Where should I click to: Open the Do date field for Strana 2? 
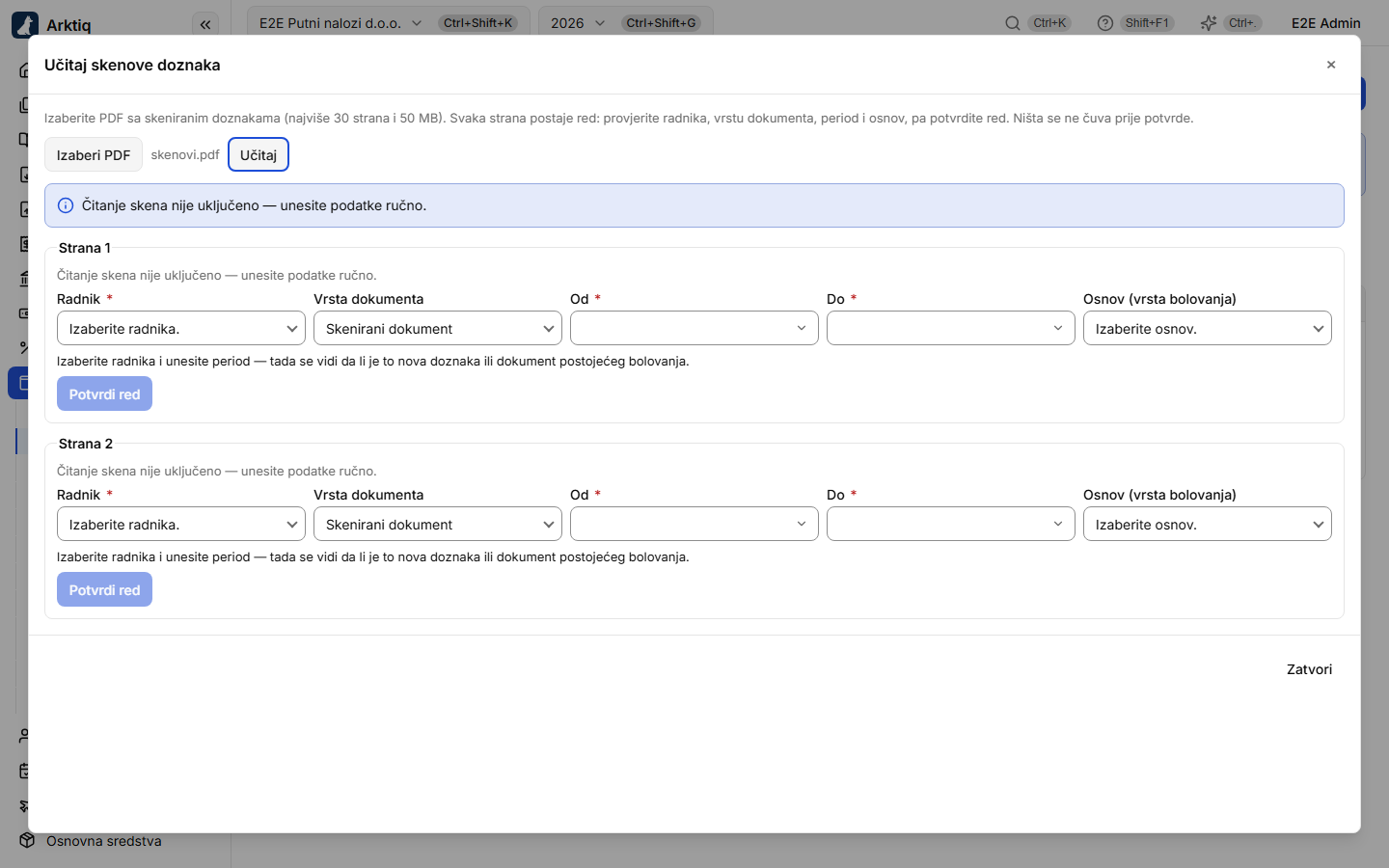coord(951,524)
